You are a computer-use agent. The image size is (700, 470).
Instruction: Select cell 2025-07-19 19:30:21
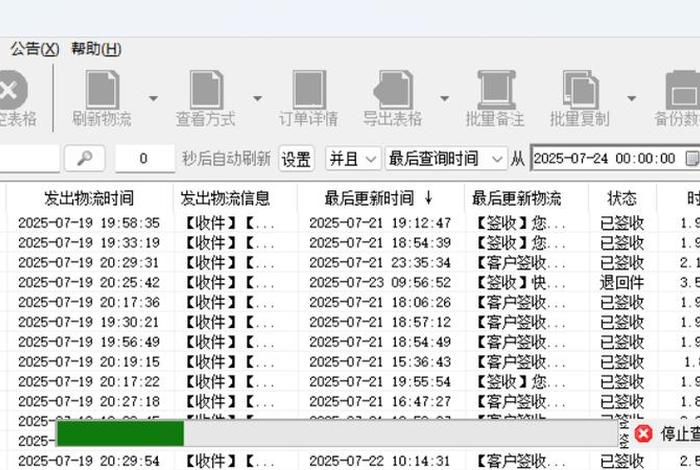89,322
